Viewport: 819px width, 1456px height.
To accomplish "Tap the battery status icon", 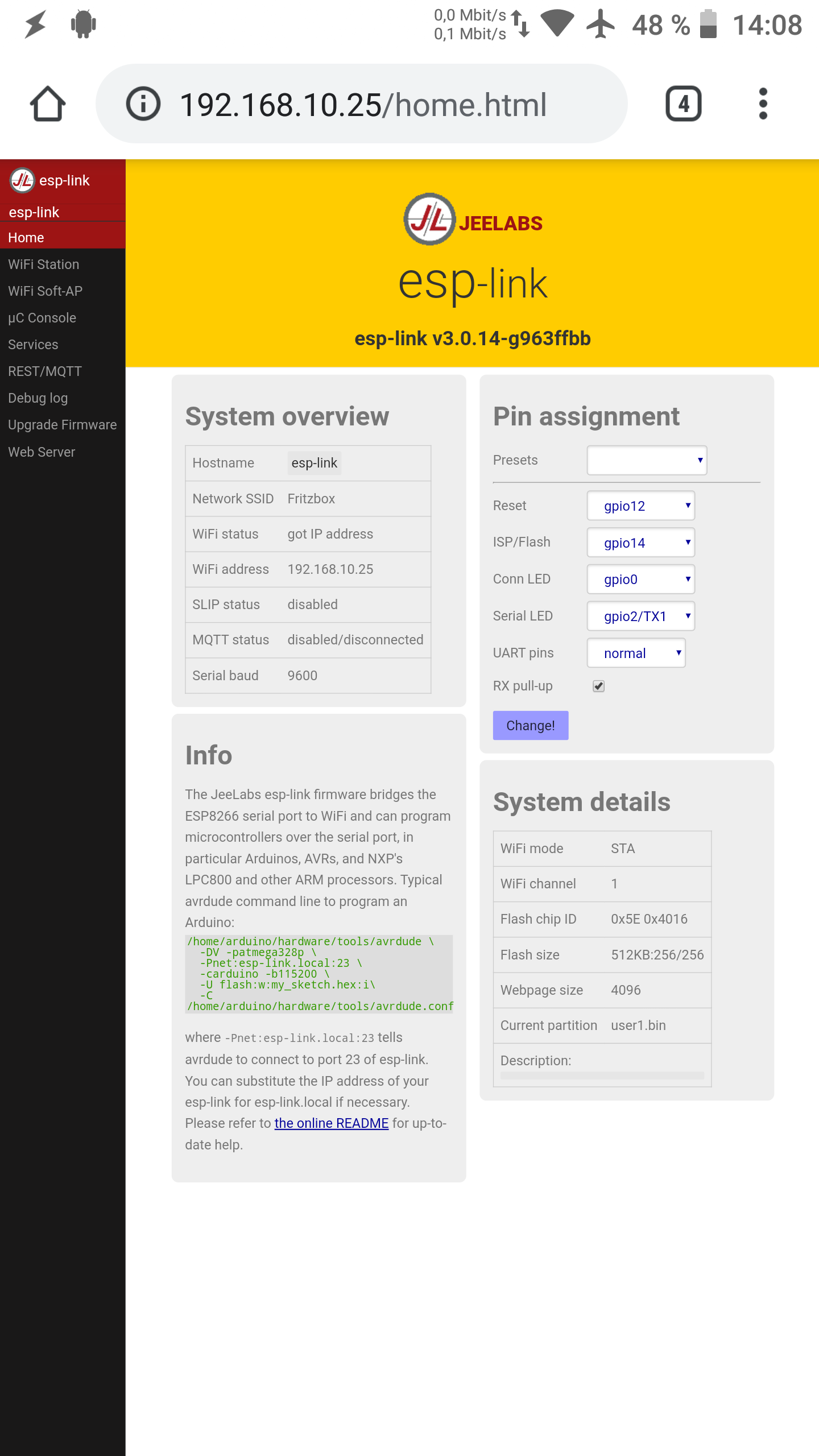I will pyautogui.click(x=708, y=24).
